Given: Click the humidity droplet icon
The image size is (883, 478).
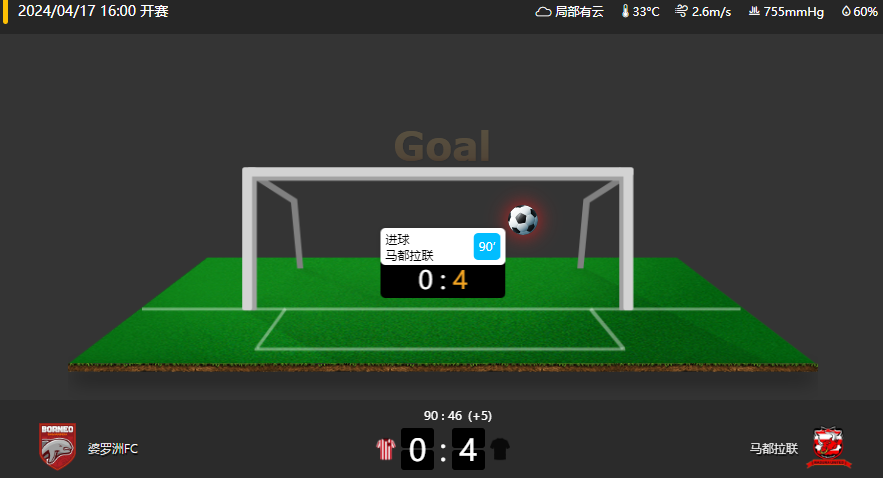Looking at the screenshot, I should 846,11.
